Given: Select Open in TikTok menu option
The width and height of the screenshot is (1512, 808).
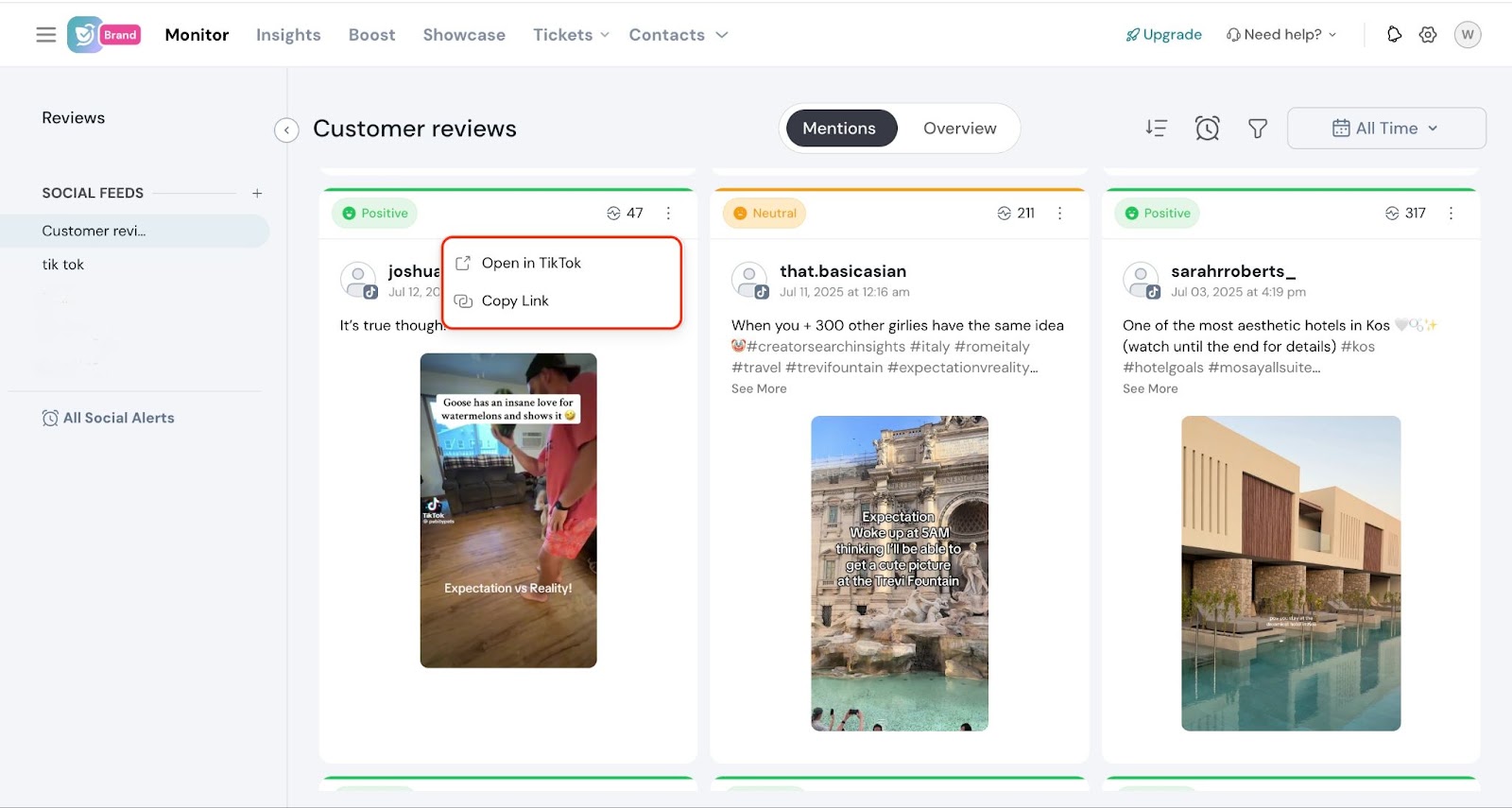Looking at the screenshot, I should [x=531, y=263].
